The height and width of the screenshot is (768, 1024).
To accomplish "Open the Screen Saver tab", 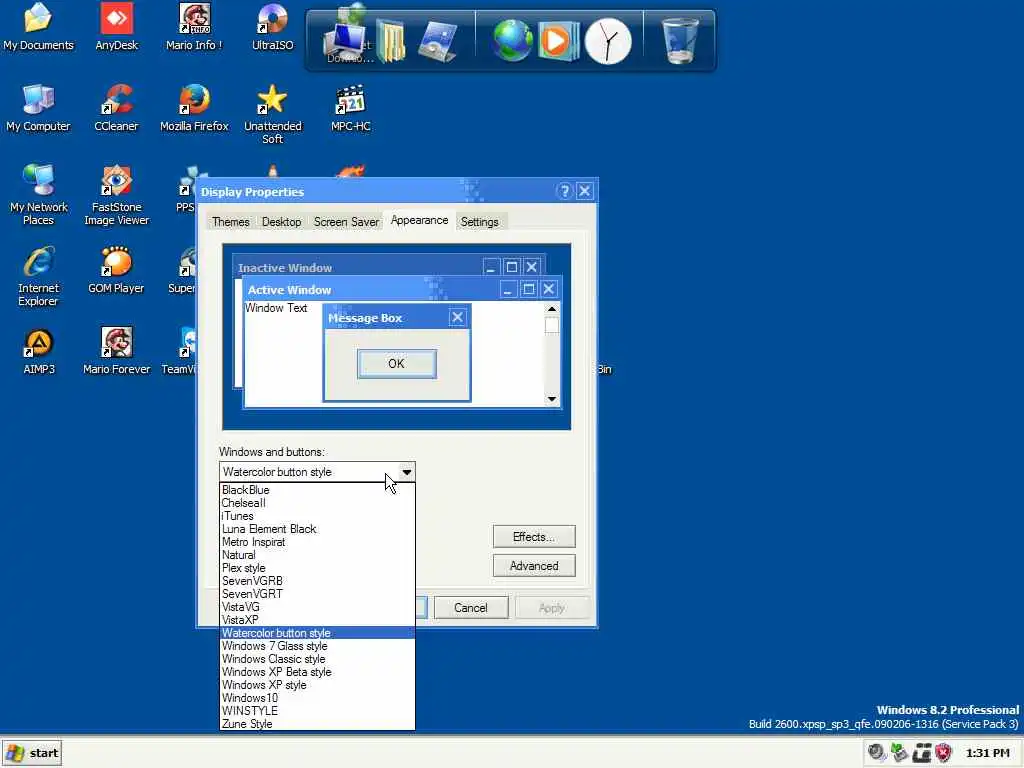I will click(346, 222).
